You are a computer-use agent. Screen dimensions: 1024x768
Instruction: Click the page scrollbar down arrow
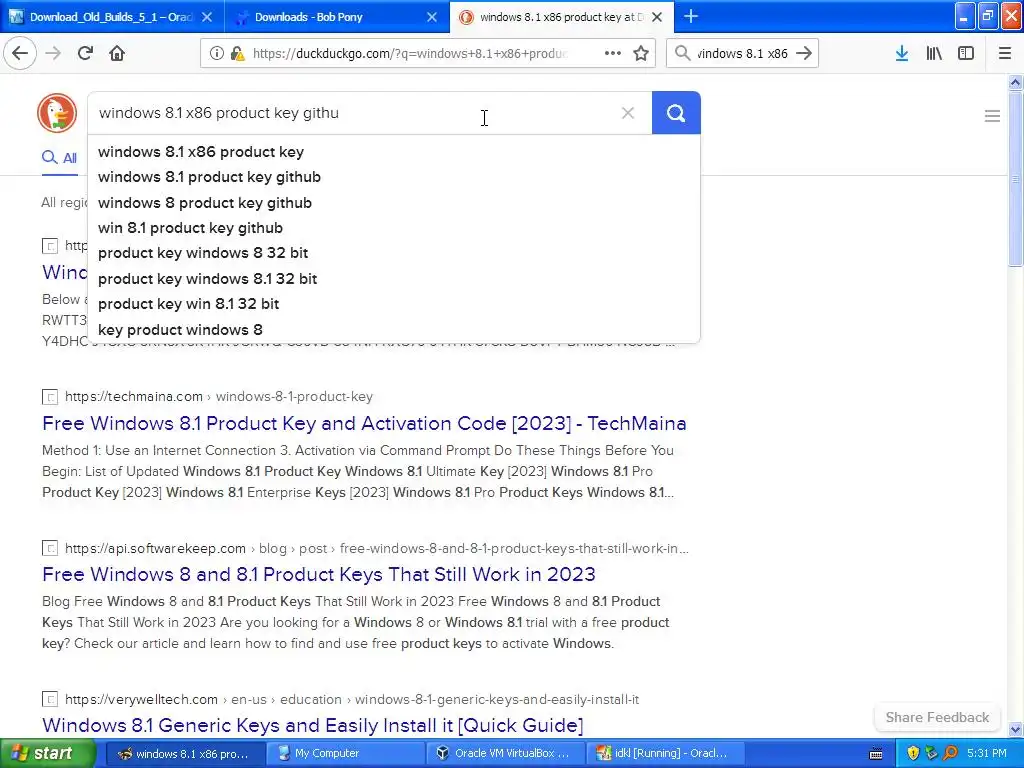click(1015, 729)
